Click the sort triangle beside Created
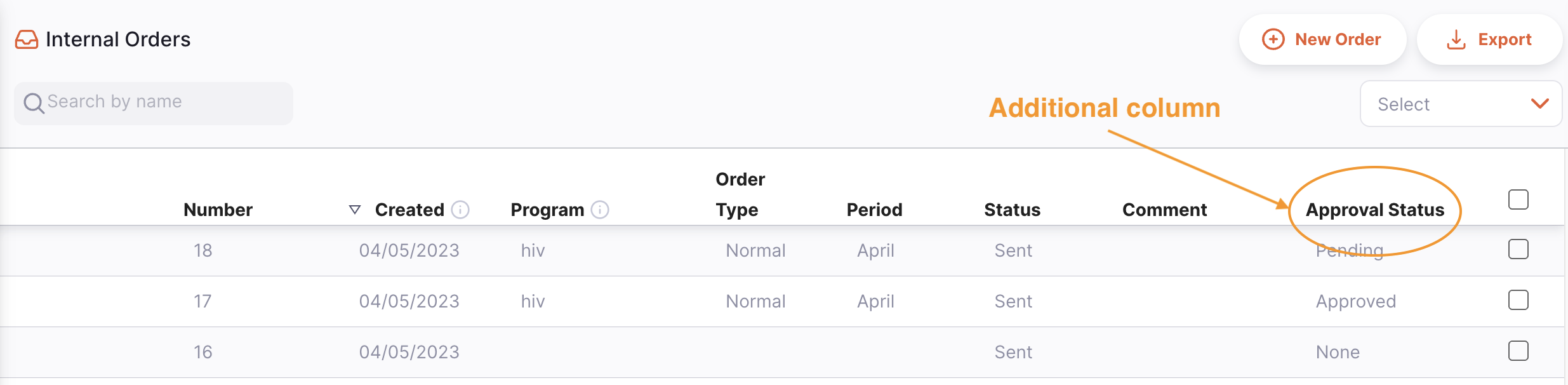The height and width of the screenshot is (385, 1568). click(355, 210)
